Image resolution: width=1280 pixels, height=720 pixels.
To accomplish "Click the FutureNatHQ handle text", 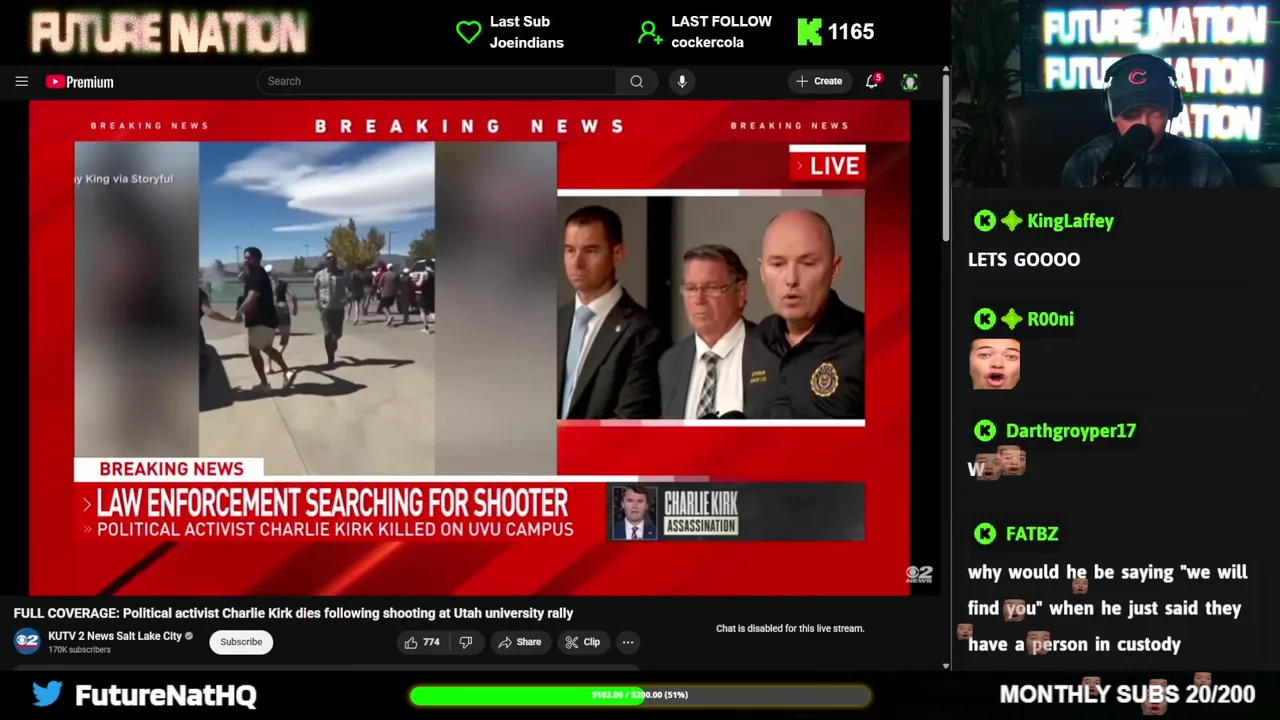I will [166, 695].
